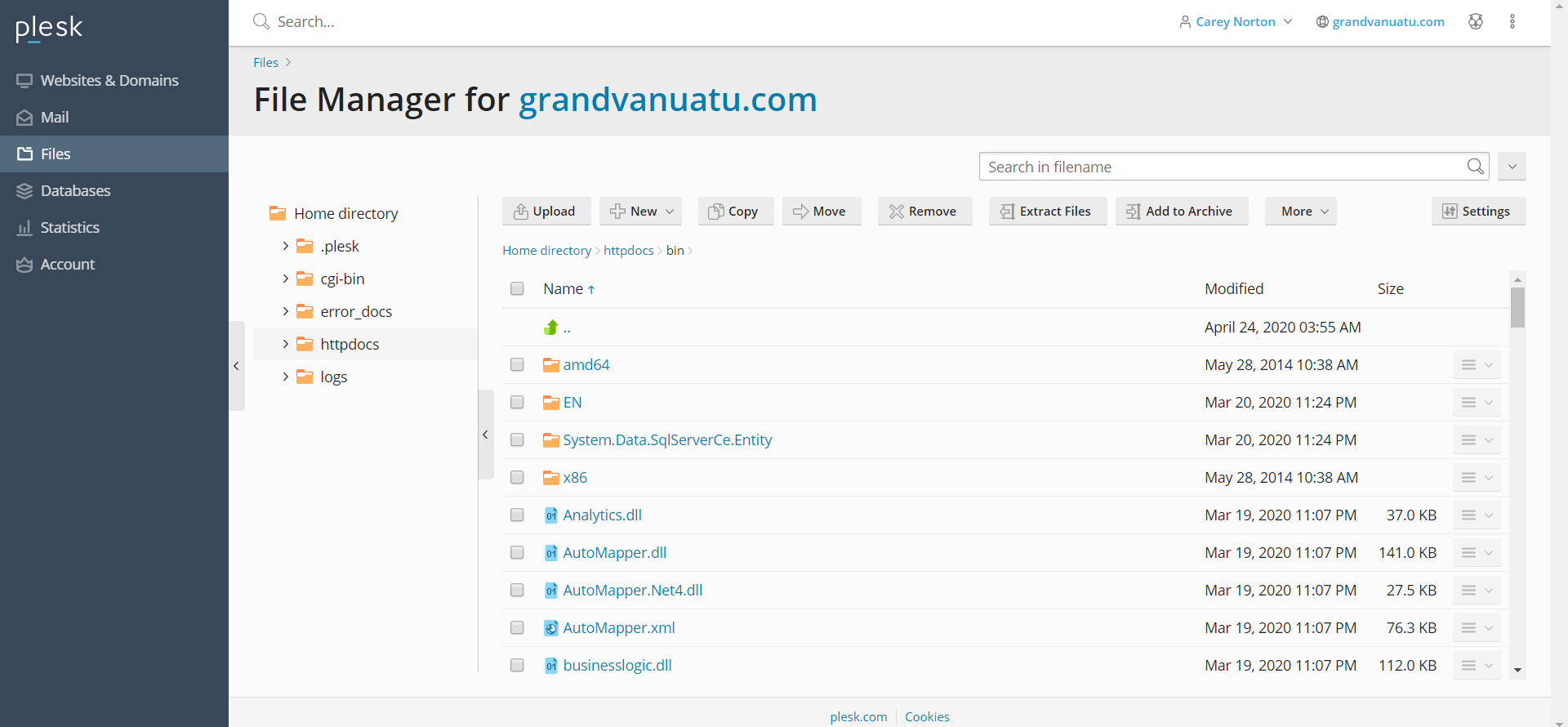
Task: Open the New dropdown button
Action: tap(641, 211)
